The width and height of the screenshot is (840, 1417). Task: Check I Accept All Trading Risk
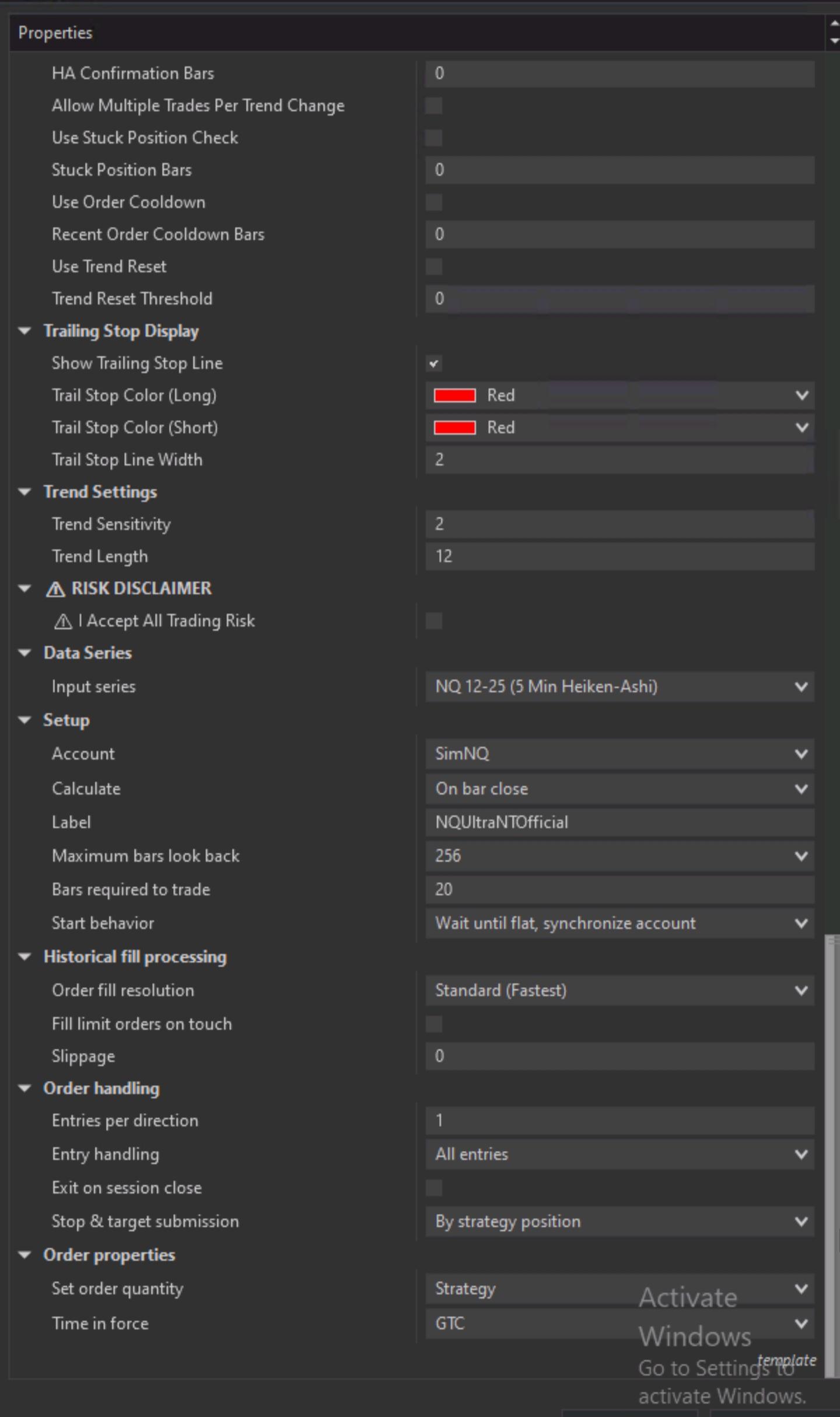[x=433, y=621]
